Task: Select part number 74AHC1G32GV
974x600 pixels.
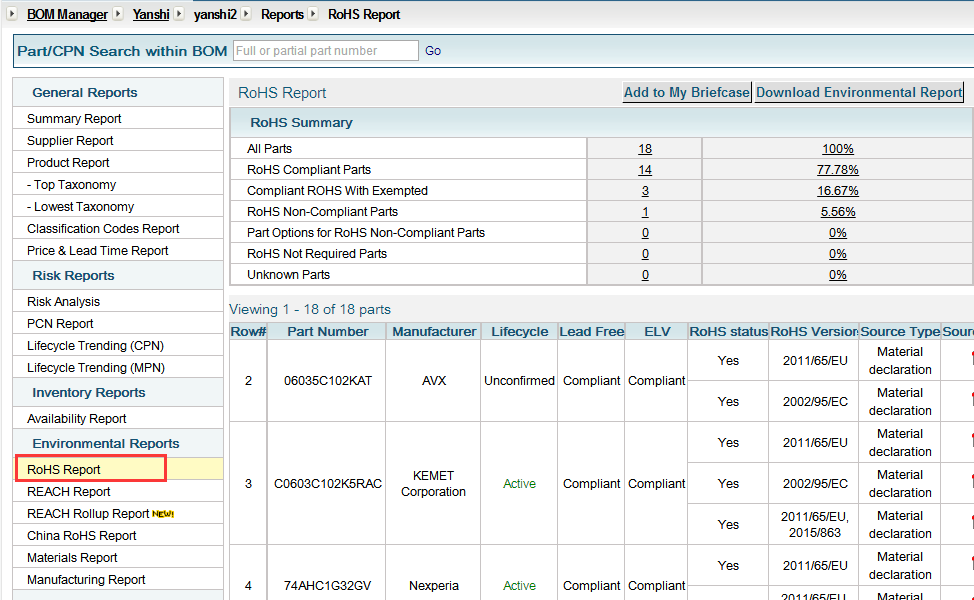Action: 327,586
